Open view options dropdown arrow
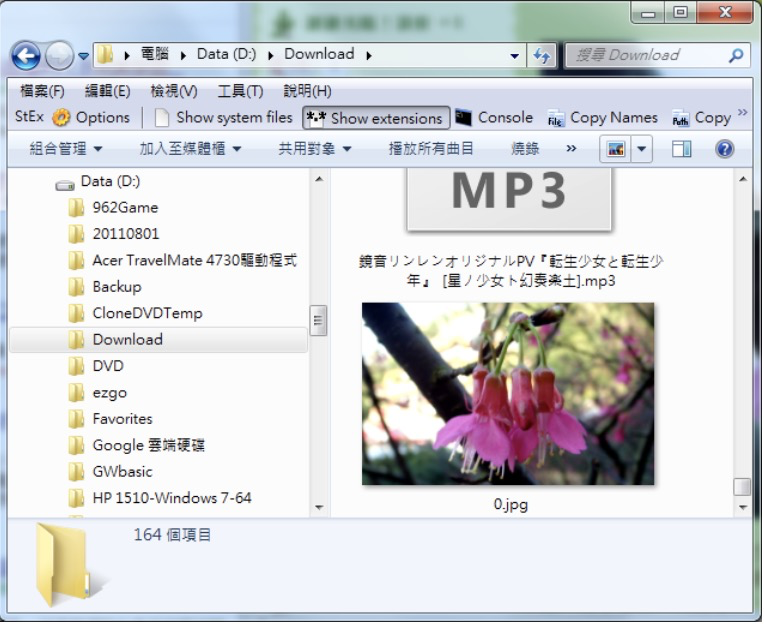 click(x=642, y=149)
